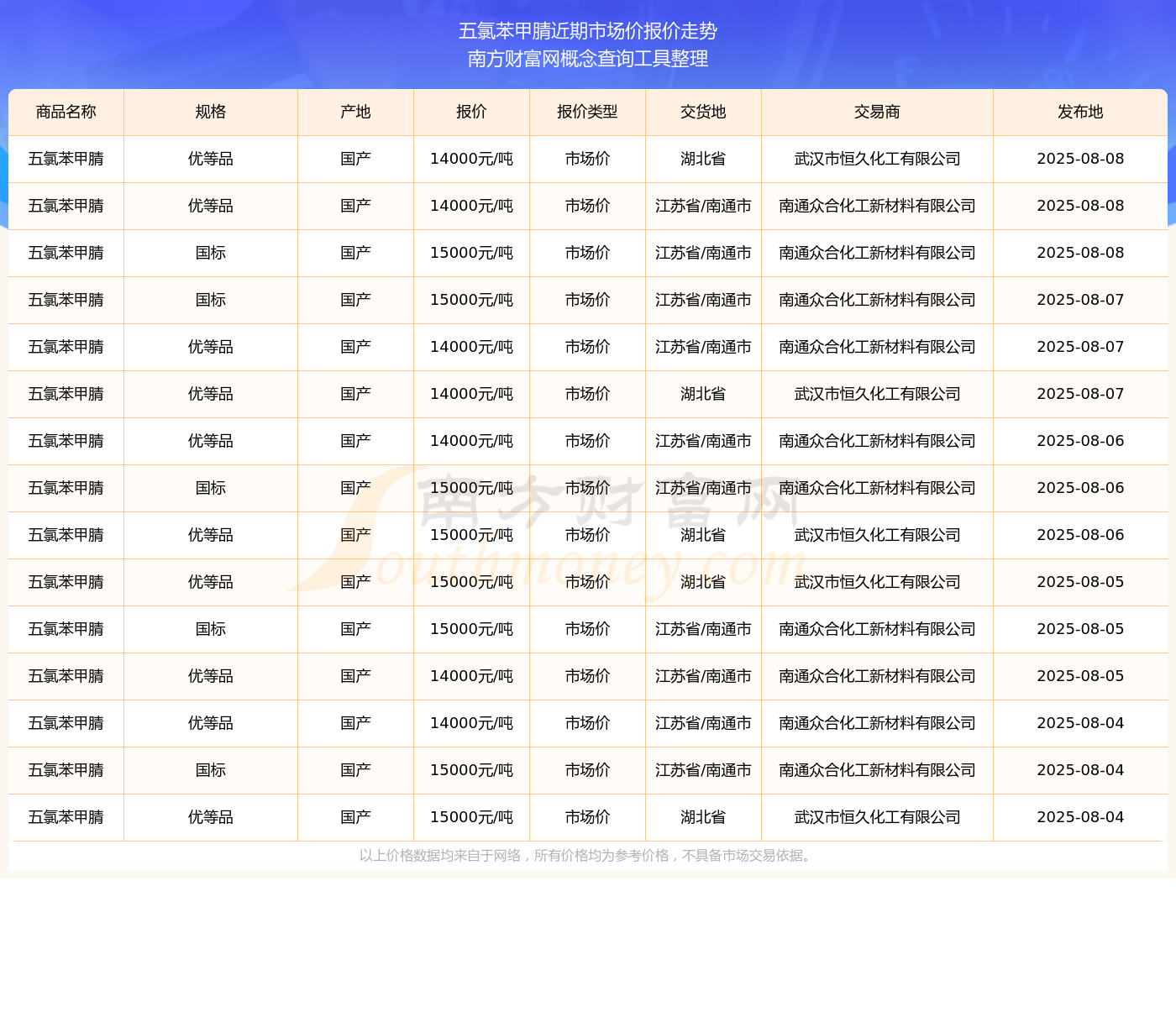Click 2025-08-06 date of the 国标 row
Viewport: 1176px width, 1012px height.
(x=1080, y=488)
